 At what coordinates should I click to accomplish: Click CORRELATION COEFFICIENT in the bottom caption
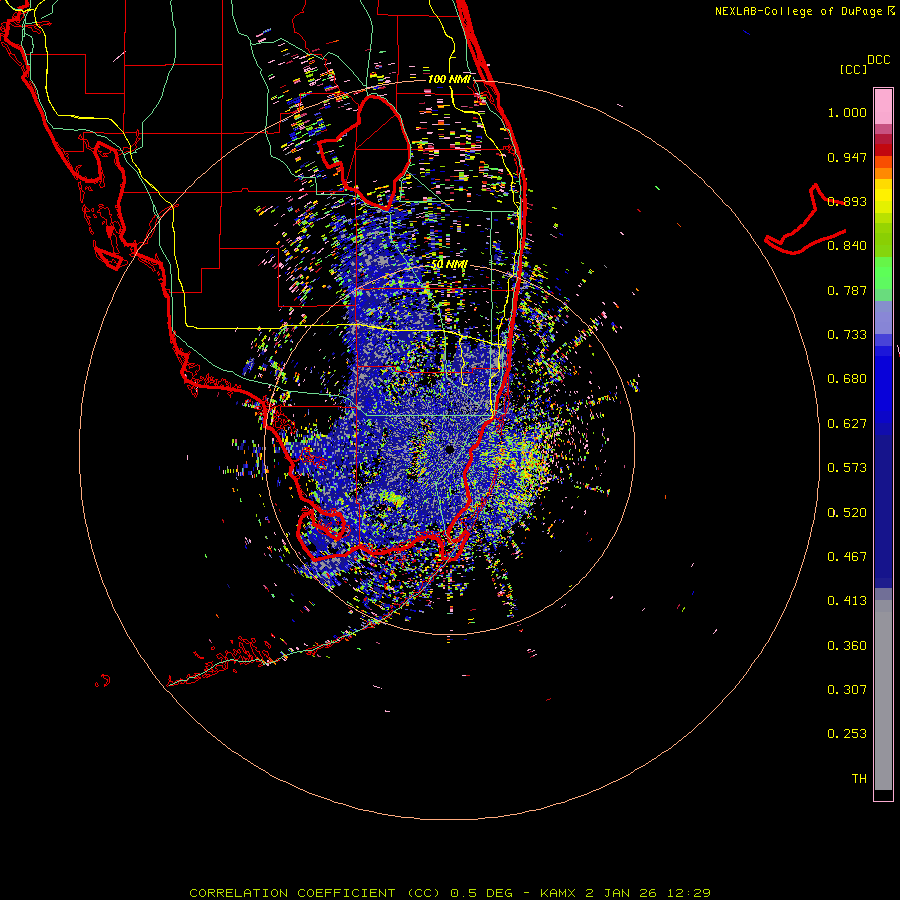(x=292, y=893)
